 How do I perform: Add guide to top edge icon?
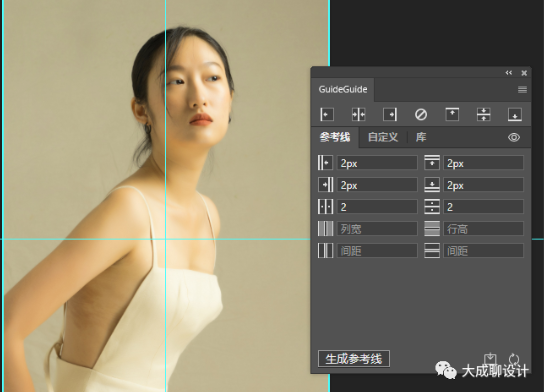452,114
